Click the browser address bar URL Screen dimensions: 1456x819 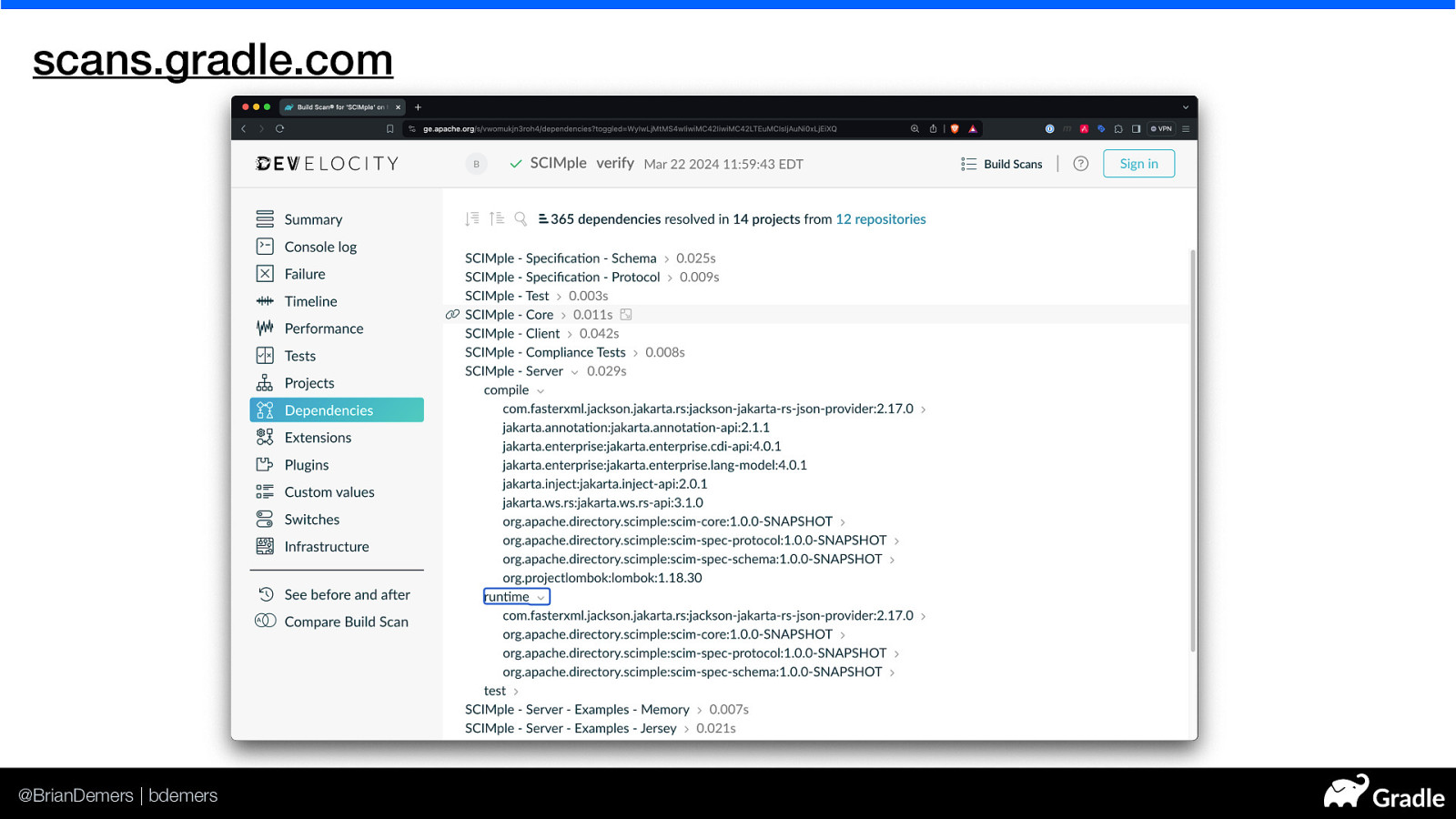(630, 129)
